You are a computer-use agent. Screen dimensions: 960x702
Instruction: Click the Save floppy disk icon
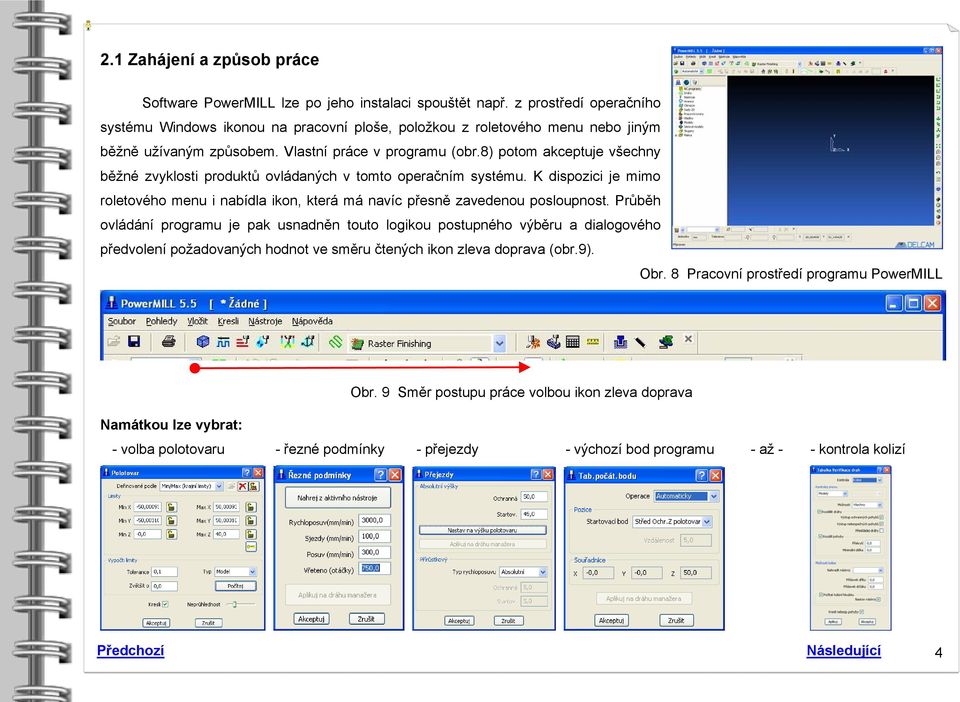click(x=133, y=342)
